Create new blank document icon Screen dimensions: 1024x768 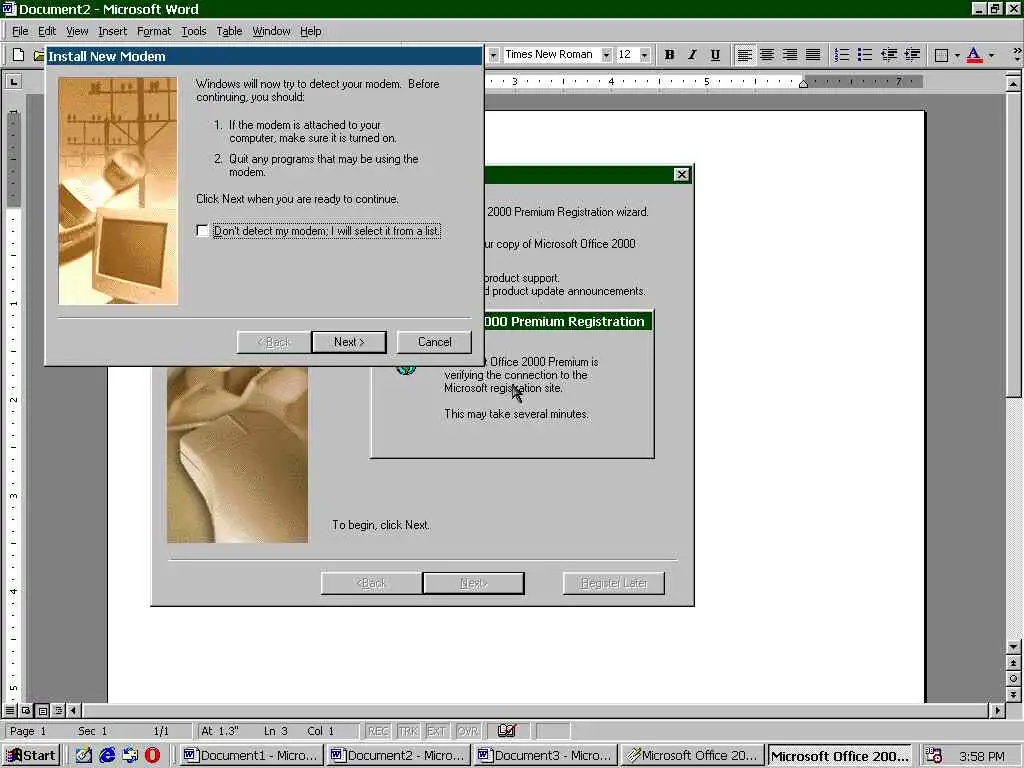point(18,55)
